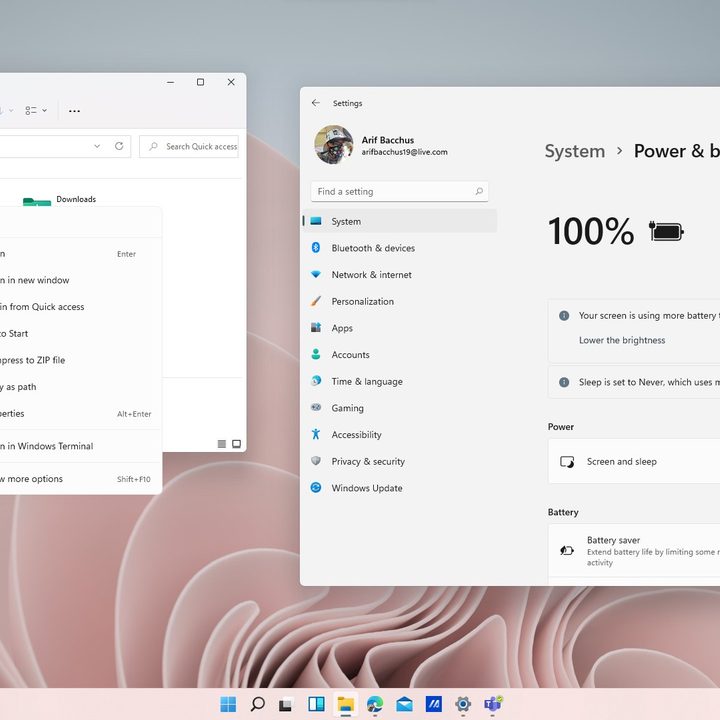Click the magnifier in Find a setting
This screenshot has height=720, width=720.
(x=479, y=191)
